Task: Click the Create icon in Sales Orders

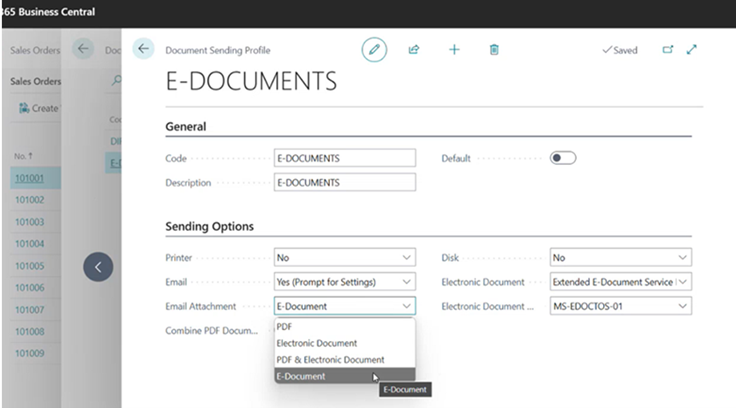Action: (x=24, y=108)
